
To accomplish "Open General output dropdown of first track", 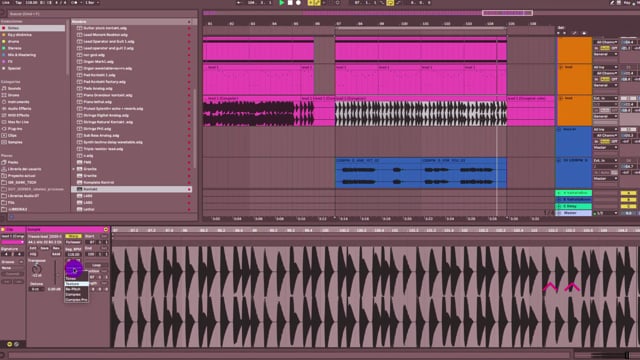I will pos(606,54).
